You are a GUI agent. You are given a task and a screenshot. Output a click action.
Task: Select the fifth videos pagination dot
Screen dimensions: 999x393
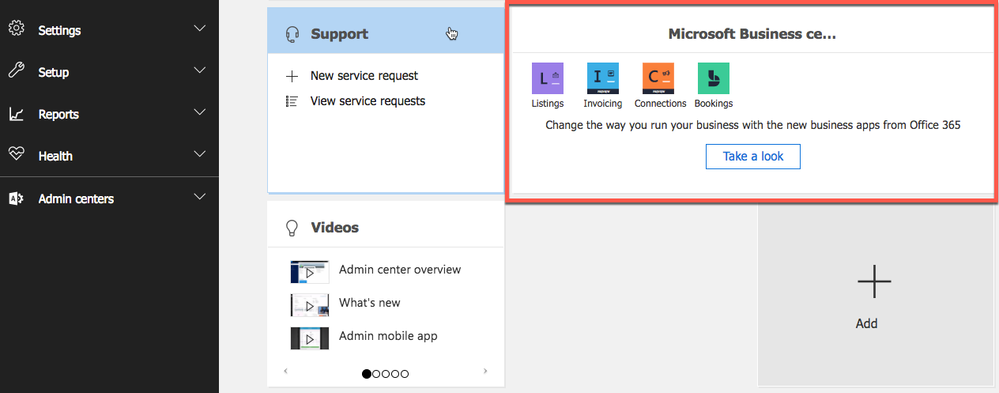(405, 374)
